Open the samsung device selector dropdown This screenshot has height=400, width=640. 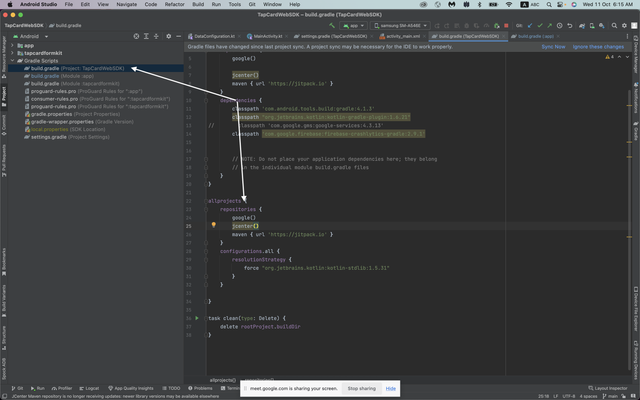tap(400, 25)
